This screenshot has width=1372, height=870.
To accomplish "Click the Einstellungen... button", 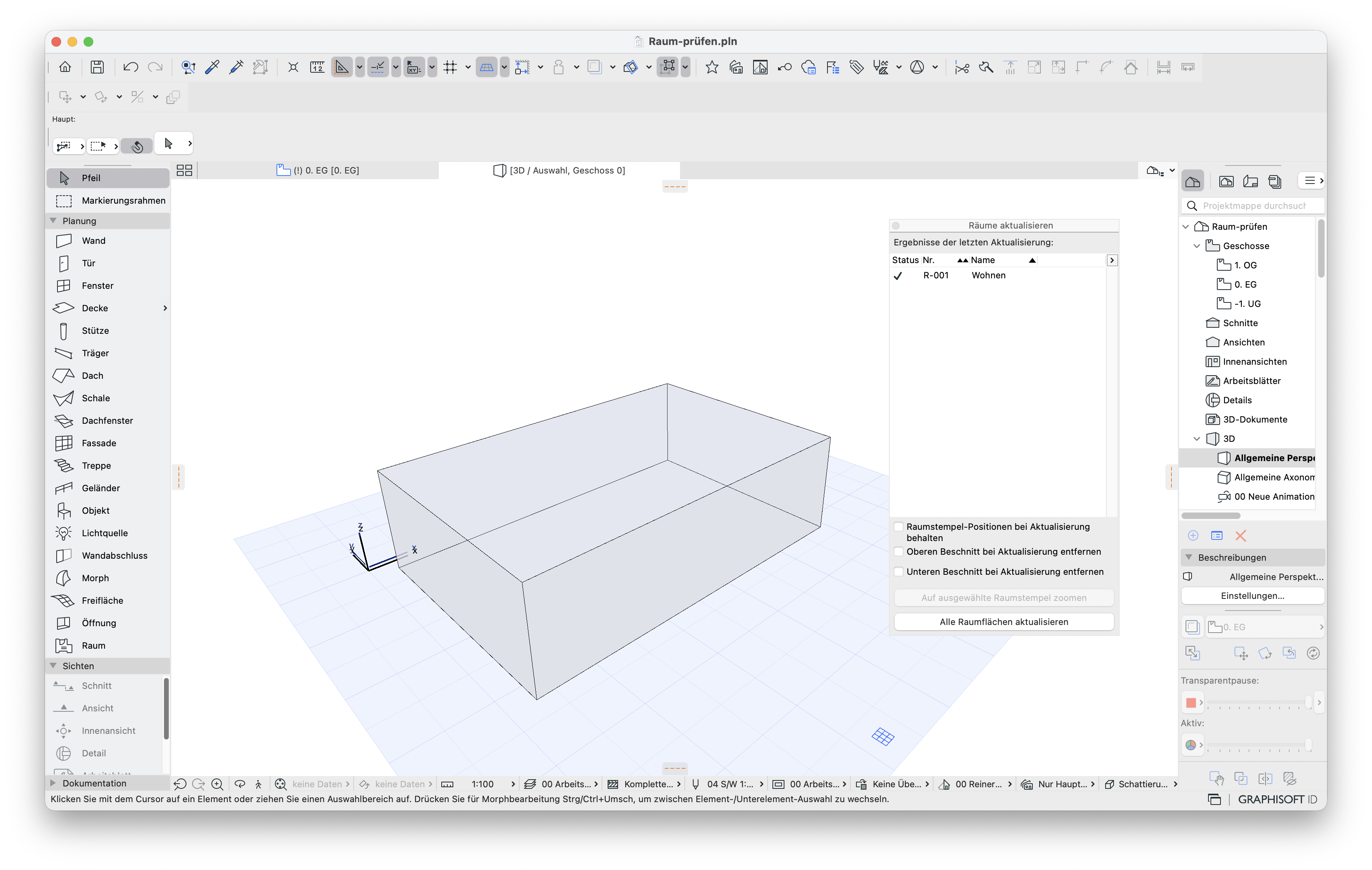I will click(x=1252, y=596).
